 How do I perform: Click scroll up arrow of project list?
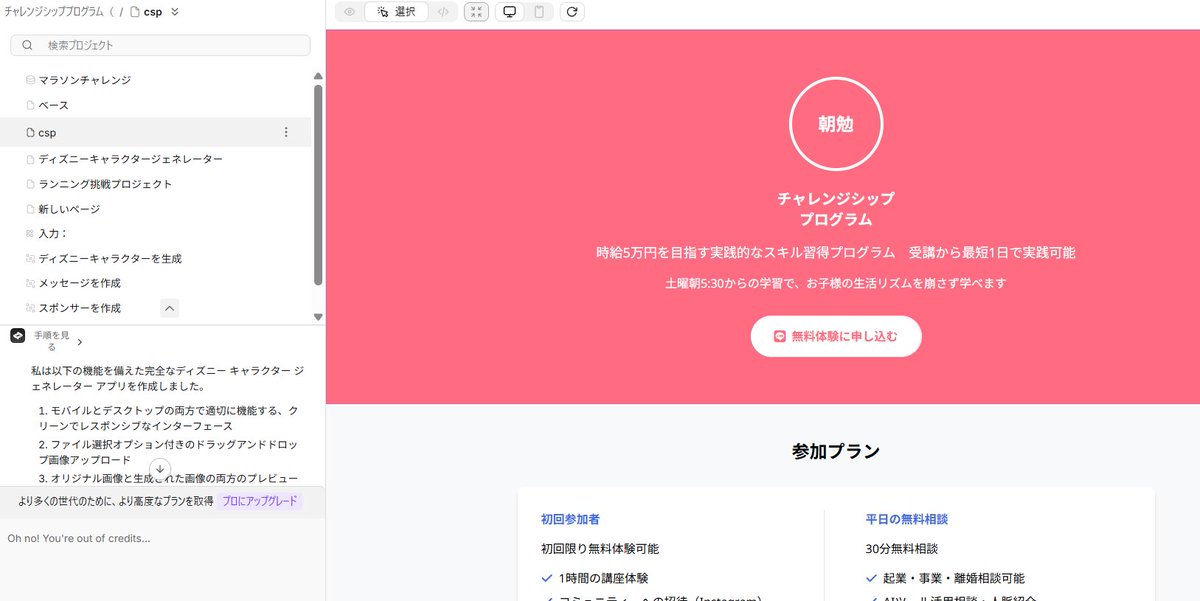pos(318,76)
